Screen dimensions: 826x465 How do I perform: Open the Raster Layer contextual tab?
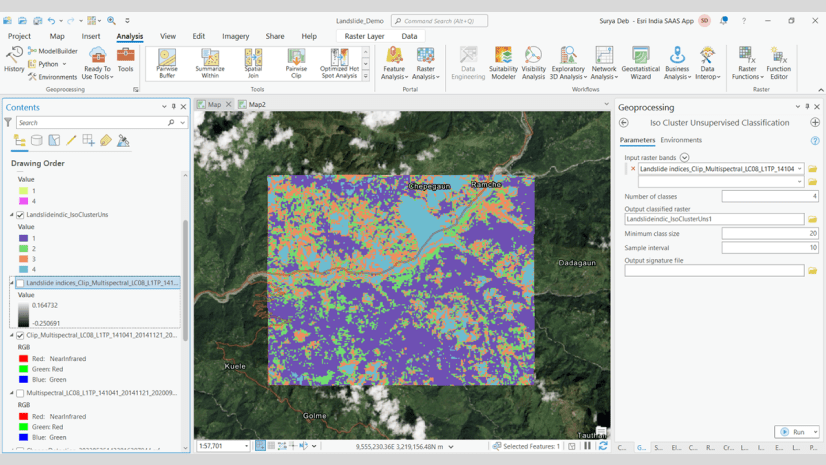364,36
